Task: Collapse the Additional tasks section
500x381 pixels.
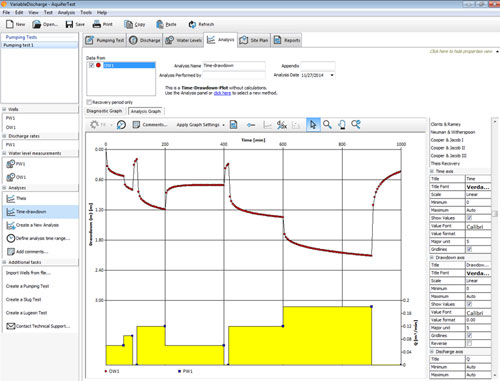Action: (x=4, y=262)
